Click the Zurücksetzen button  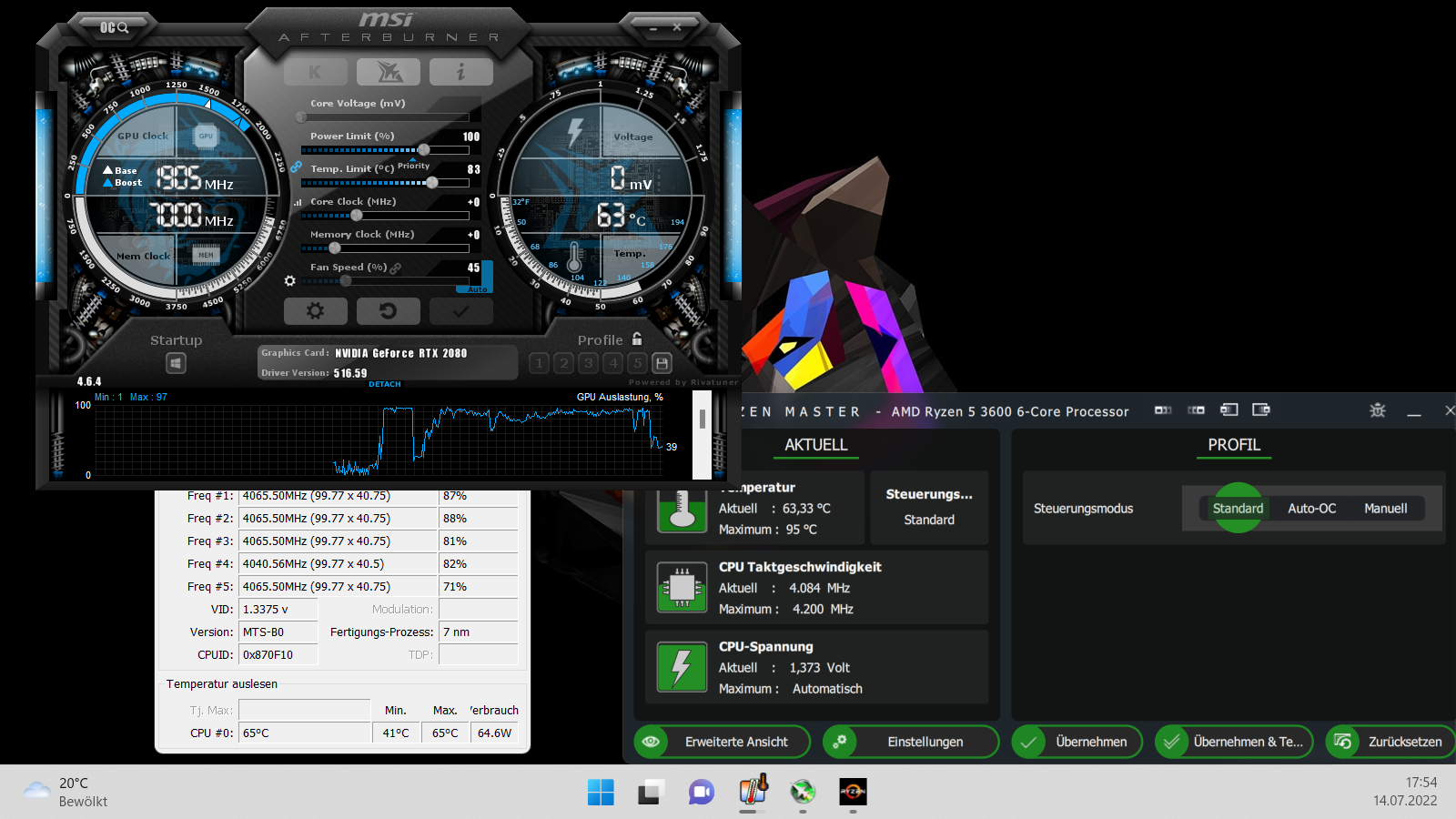click(x=1390, y=742)
